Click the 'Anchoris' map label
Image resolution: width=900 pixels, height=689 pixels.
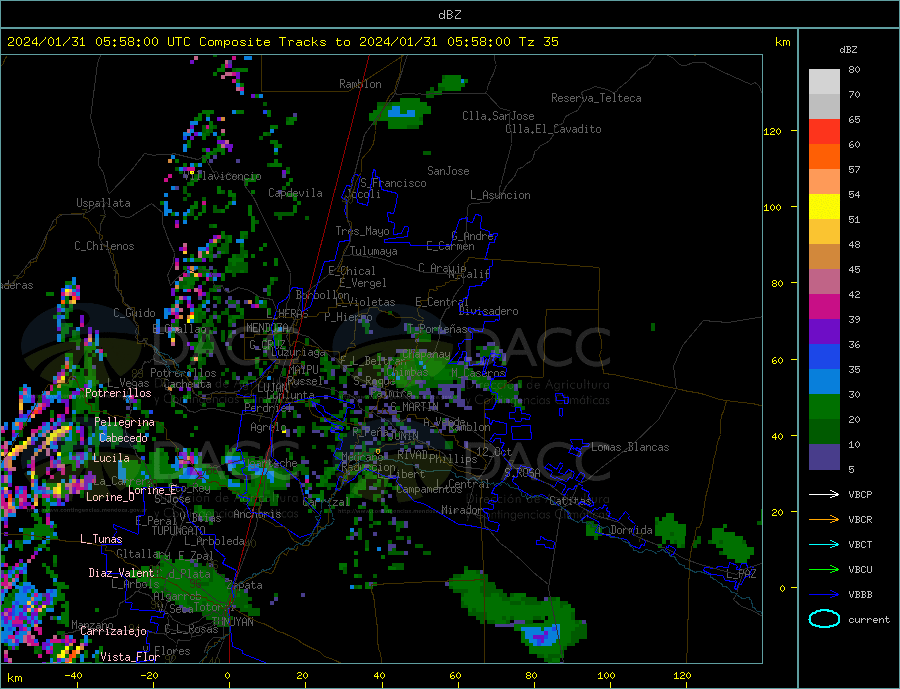click(x=257, y=514)
